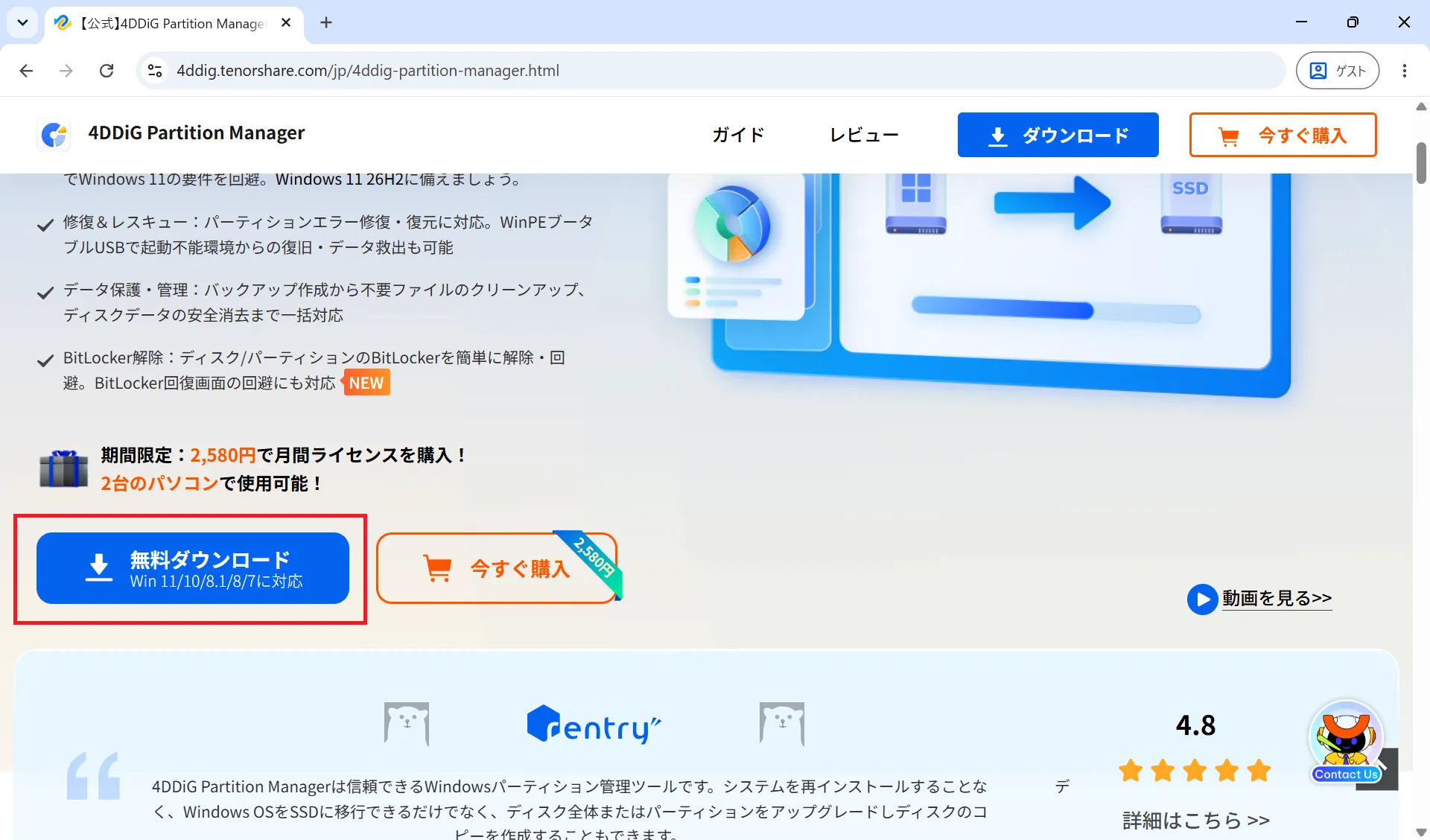Click the bear icon right of entry logo
The image size is (1430, 840).
(x=781, y=724)
